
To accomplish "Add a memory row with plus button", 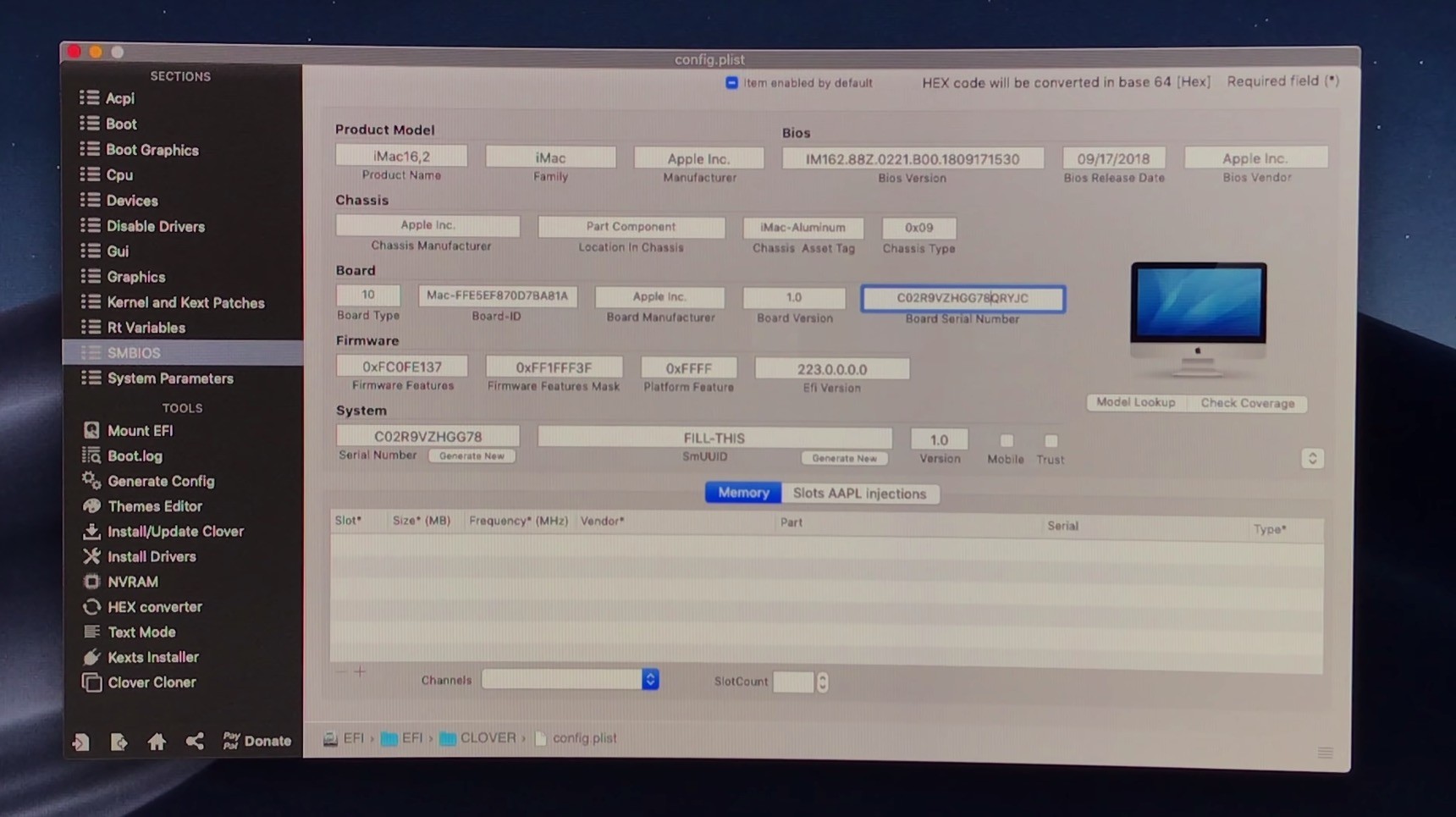I will pyautogui.click(x=360, y=671).
